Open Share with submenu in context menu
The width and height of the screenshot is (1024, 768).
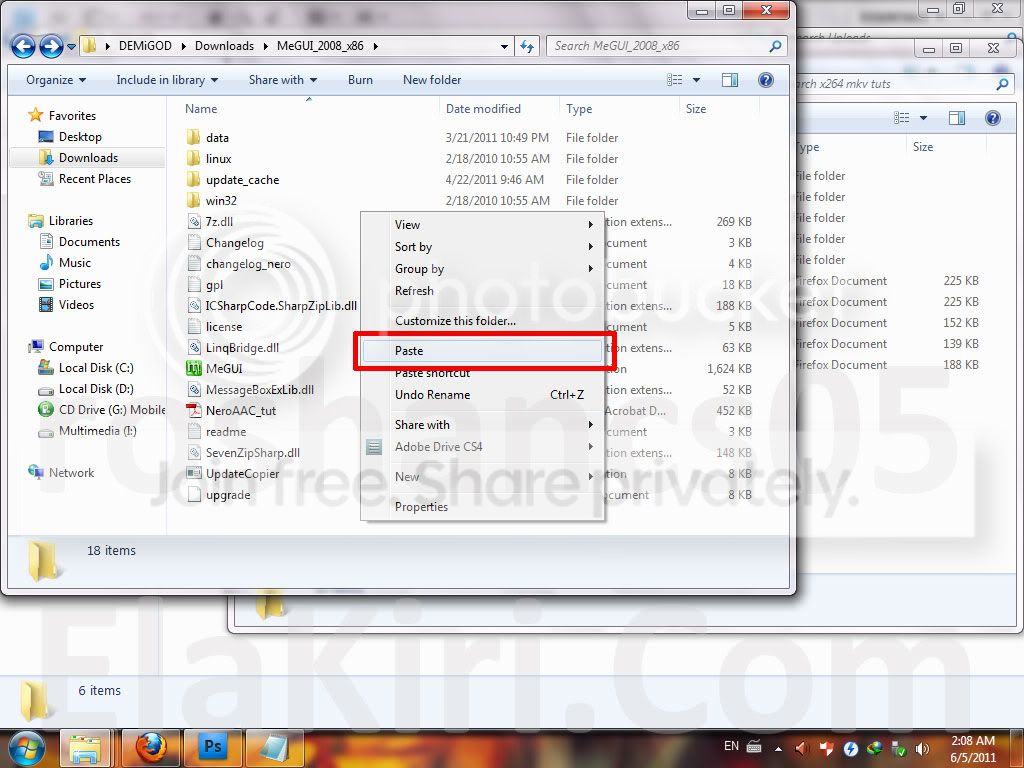[x=482, y=424]
